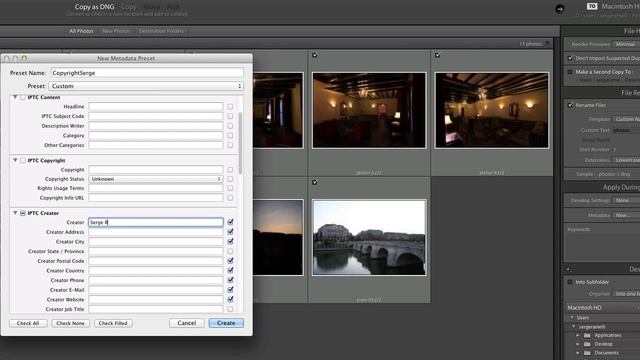
Task: Open the Preset Custom dropdown
Action: [x=146, y=86]
